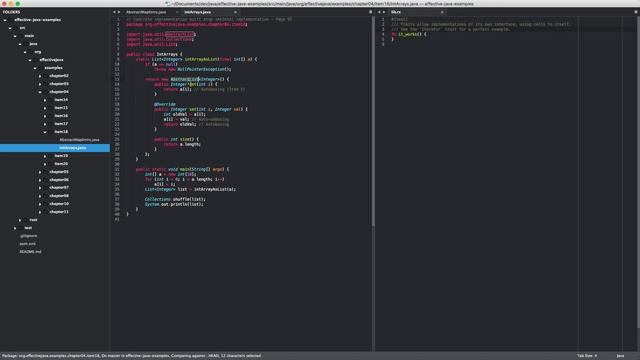Expand the chapter03 folder arrow
The height and width of the screenshot is (360, 640).
pyautogui.click(x=40, y=84)
